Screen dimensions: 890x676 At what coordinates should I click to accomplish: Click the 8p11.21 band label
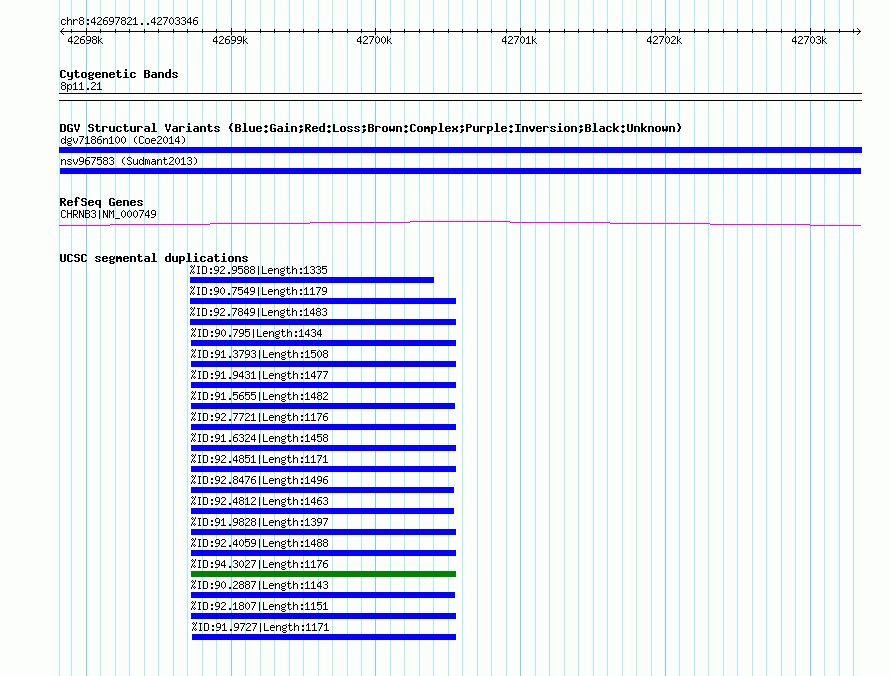coord(81,86)
